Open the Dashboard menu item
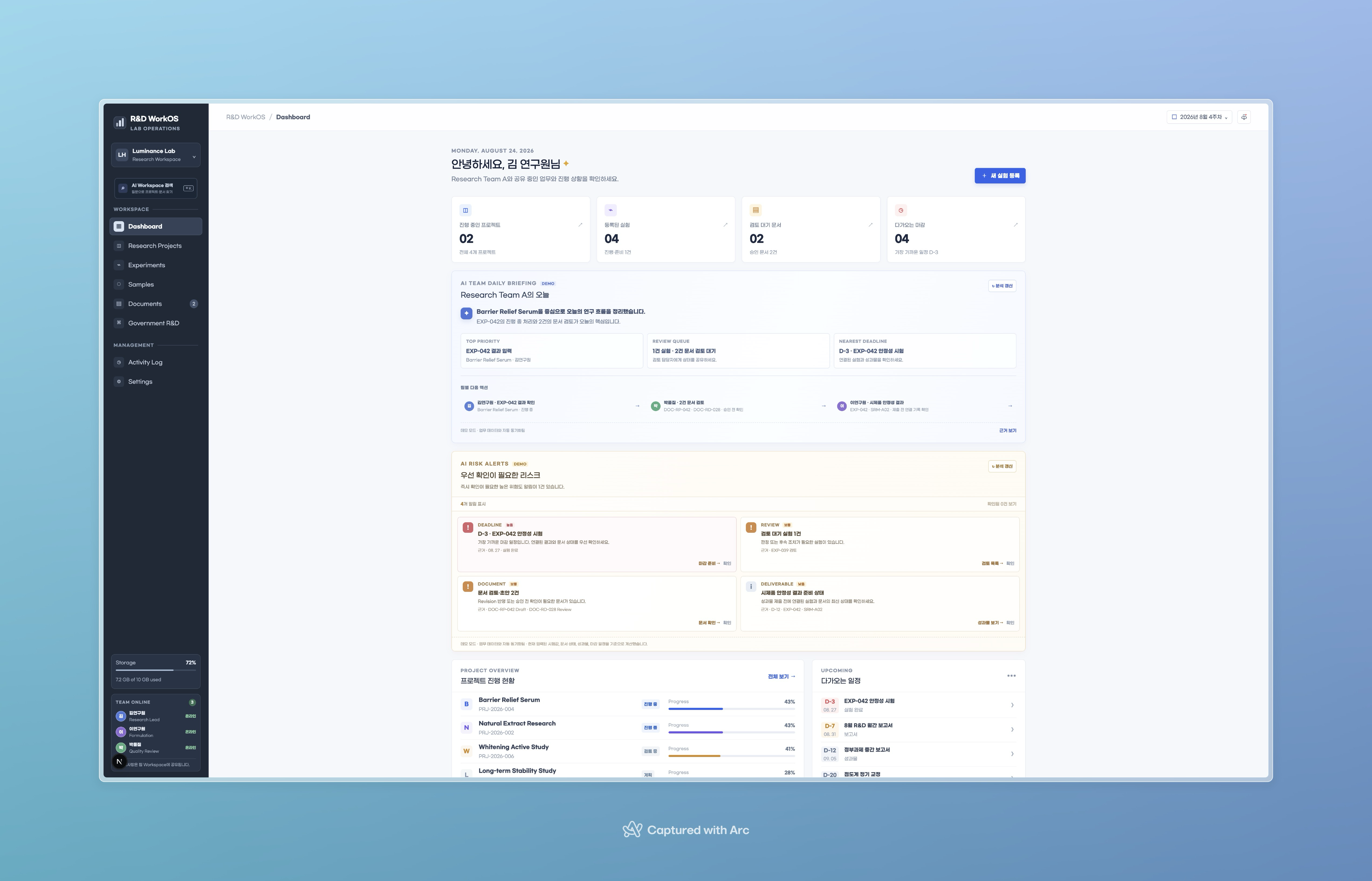 [156, 227]
